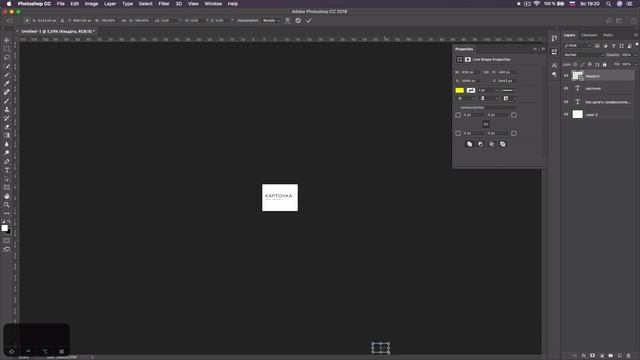Select the Blur tool
The width and height of the screenshot is (640, 360).
[7, 144]
